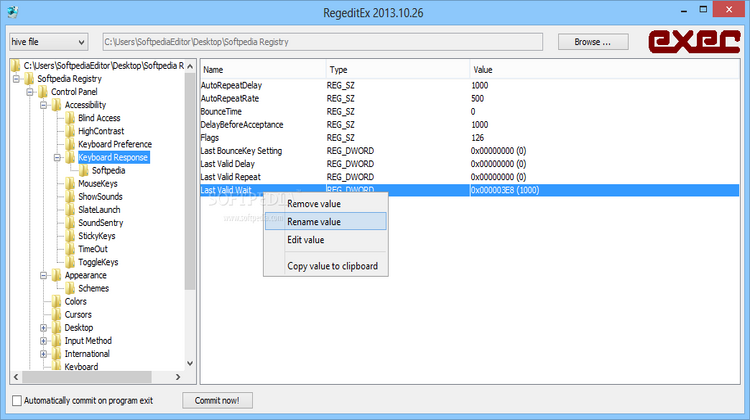
Task: Click the tree scroll right arrow
Action: click(x=178, y=377)
